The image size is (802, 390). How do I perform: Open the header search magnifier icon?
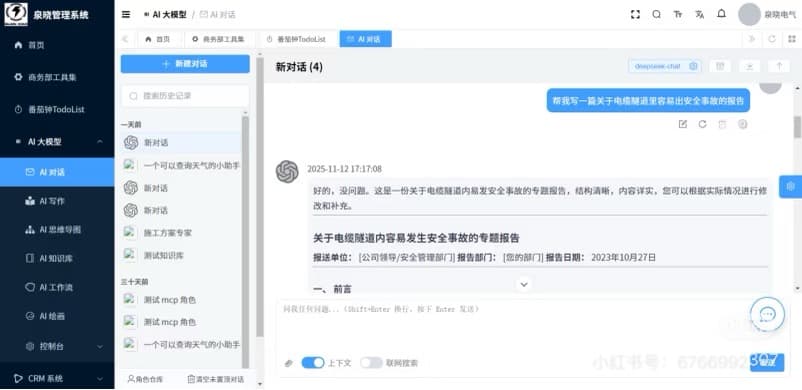[657, 14]
